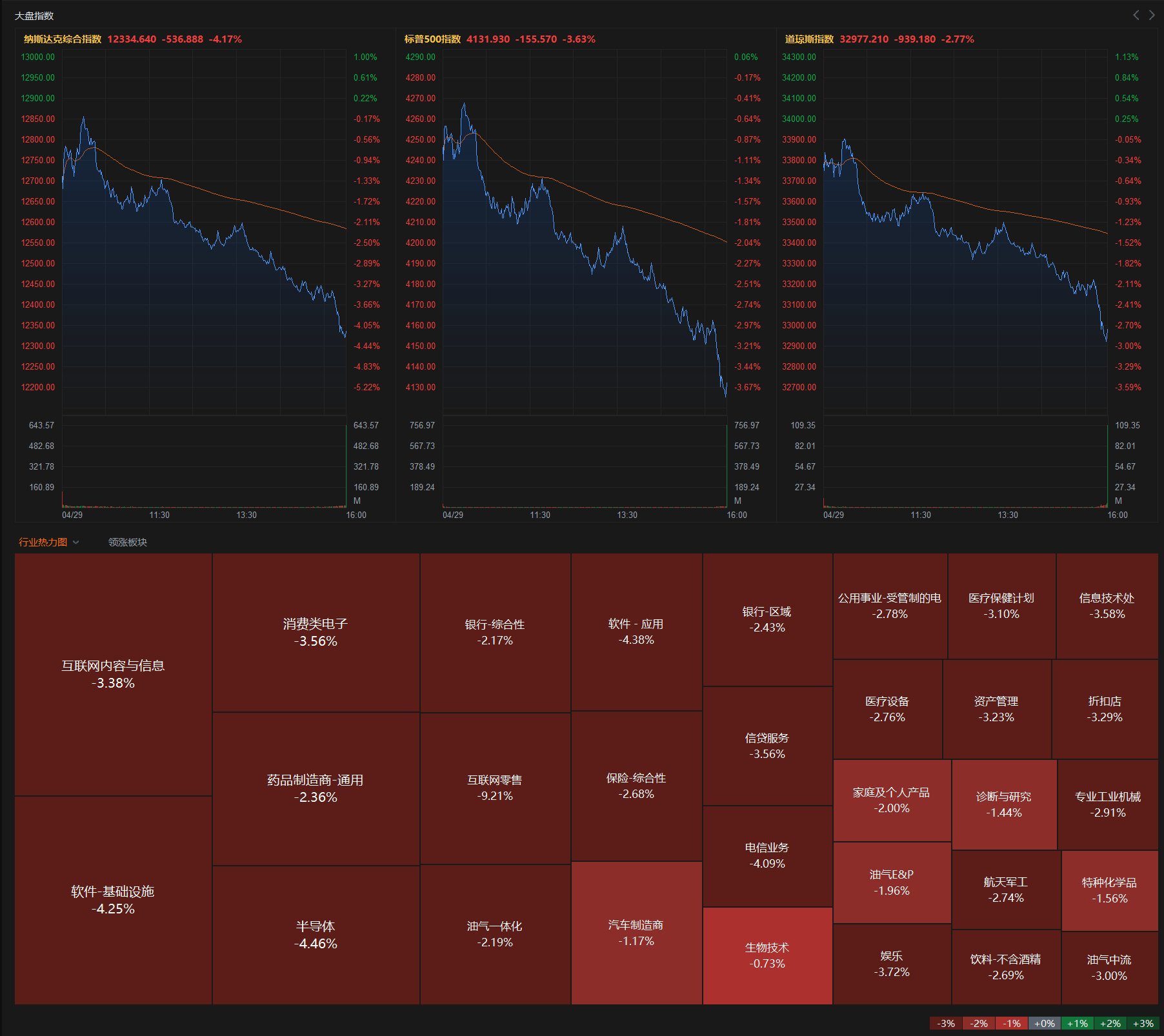Select the 汽车制造商 sector tile
Image resolution: width=1164 pixels, height=1036 pixels.
point(636,933)
